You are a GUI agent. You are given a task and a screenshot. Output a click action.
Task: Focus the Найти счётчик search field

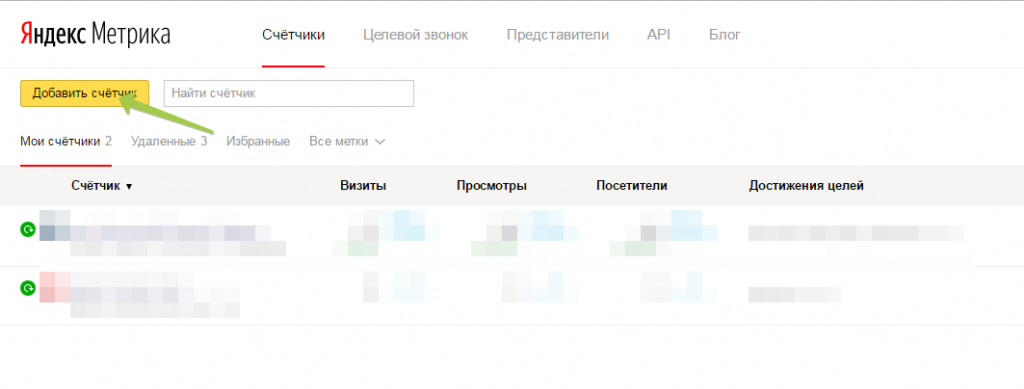point(289,93)
